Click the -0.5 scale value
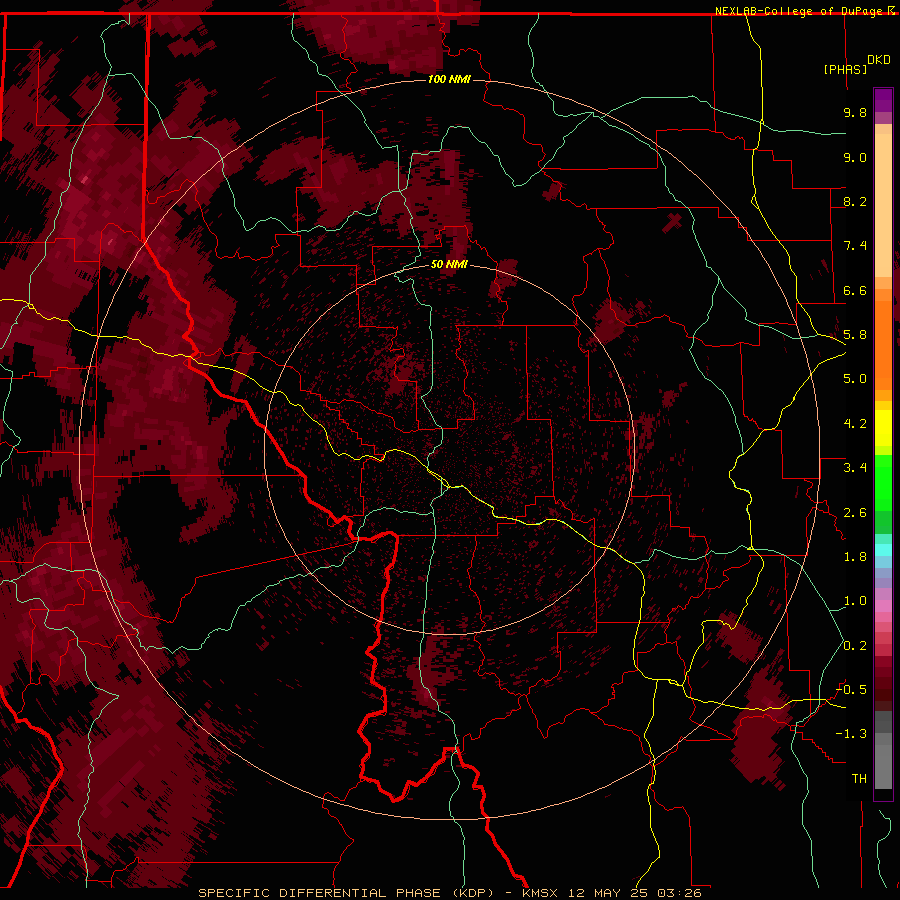The image size is (900, 900). click(851, 690)
